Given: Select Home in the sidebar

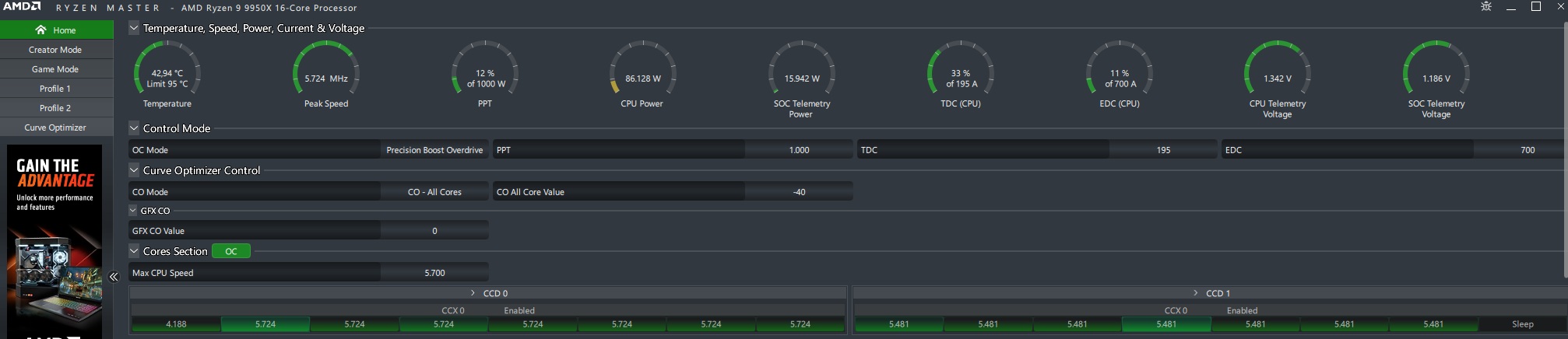Looking at the screenshot, I should click(x=57, y=30).
